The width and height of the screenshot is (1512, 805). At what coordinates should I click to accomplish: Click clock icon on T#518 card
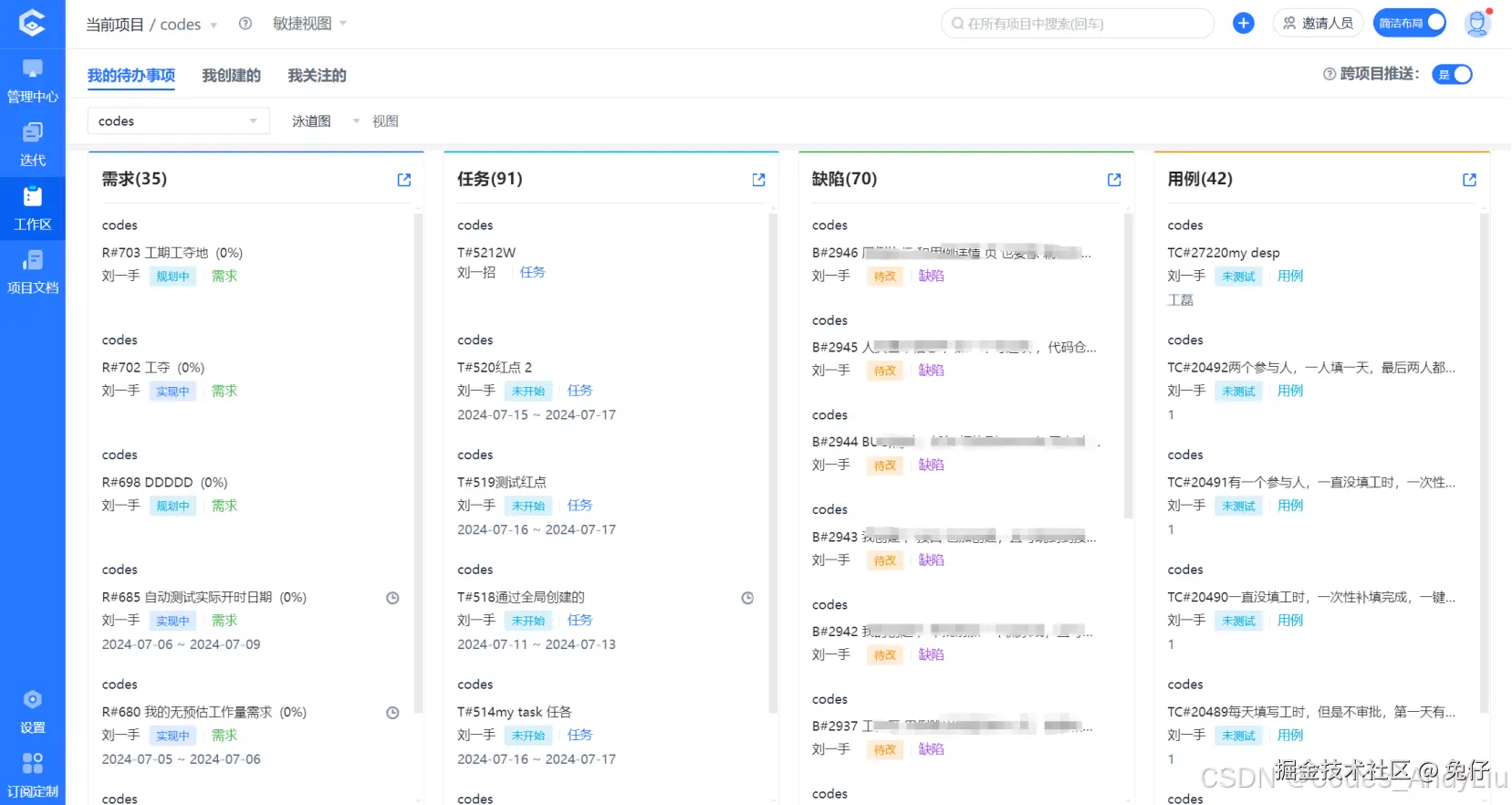[747, 598]
